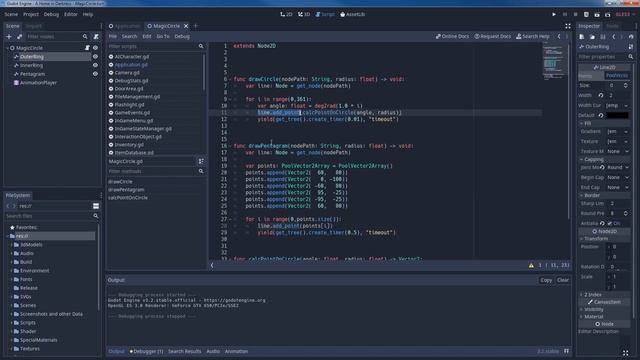The image size is (640, 360).
Task: Click the script warning triangle icon
Action: click(531, 265)
